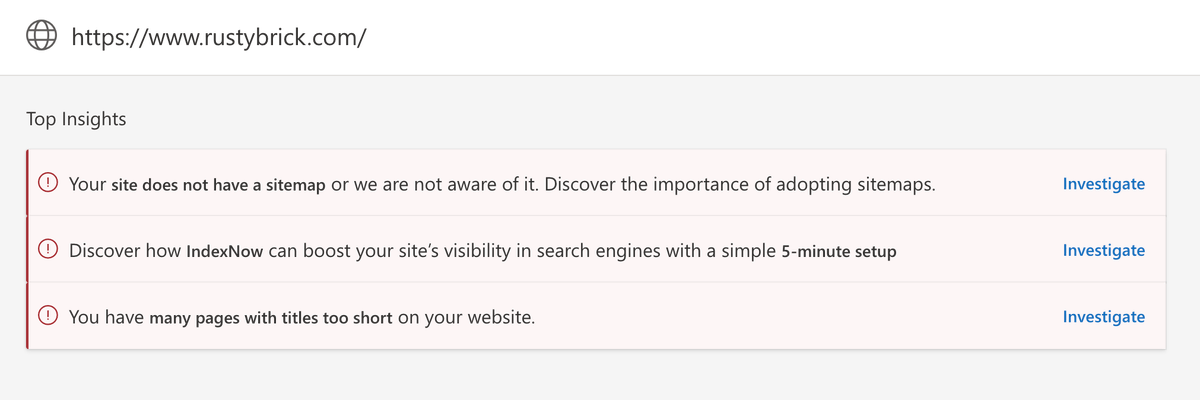Click "Discover how" at the IndexNow row start
Screen dimensions: 1200x400
coord(126,251)
